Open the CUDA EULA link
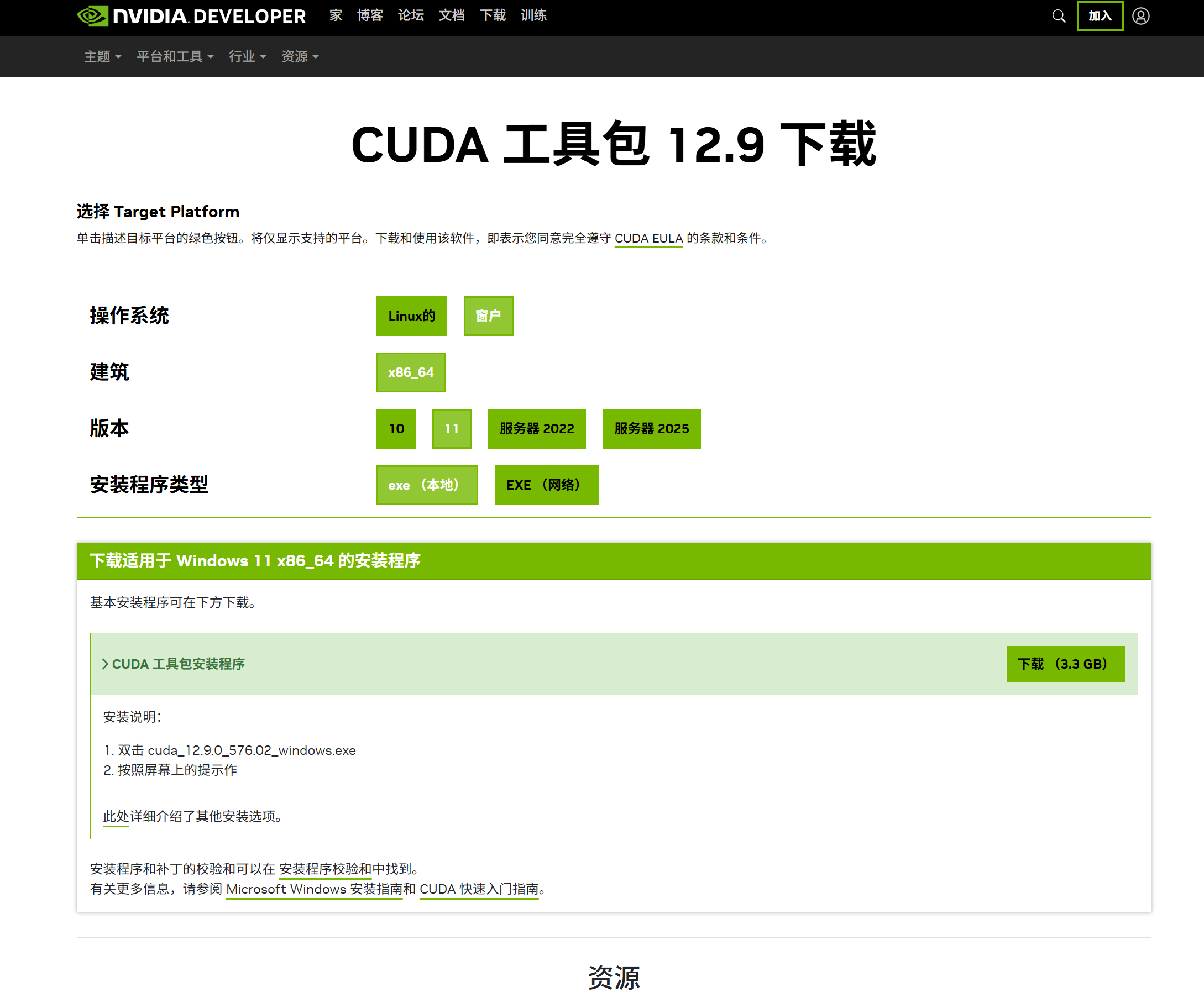The width and height of the screenshot is (1204, 1003). click(648, 238)
